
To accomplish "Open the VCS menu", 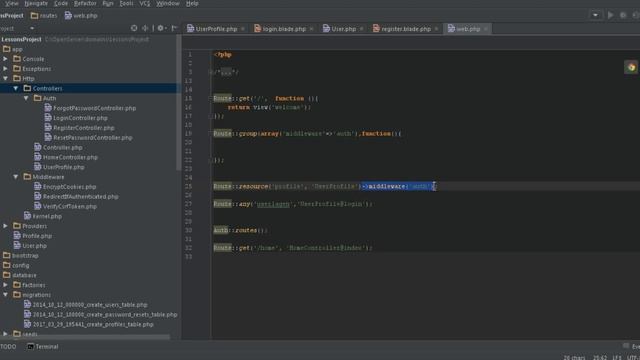I will (144, 3).
